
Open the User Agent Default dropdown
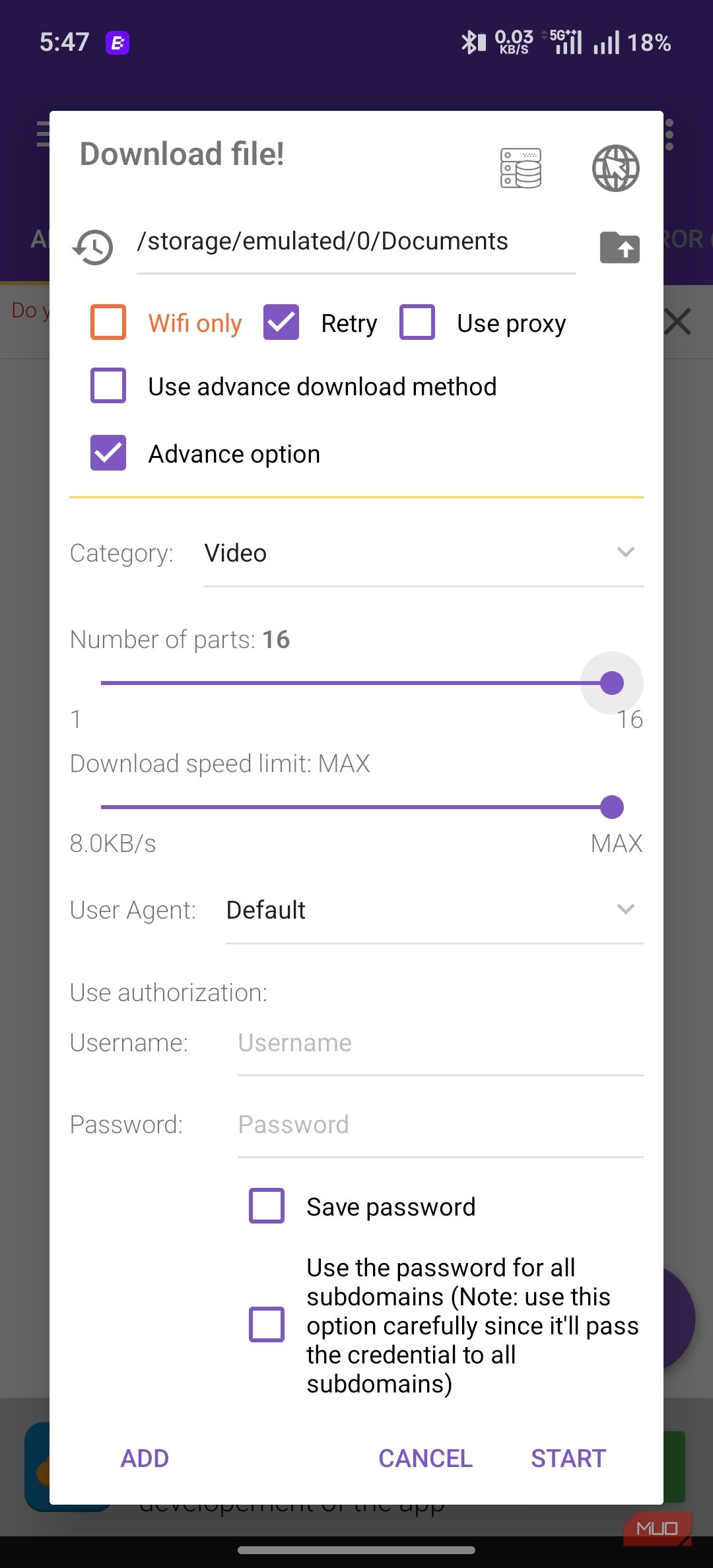434,910
